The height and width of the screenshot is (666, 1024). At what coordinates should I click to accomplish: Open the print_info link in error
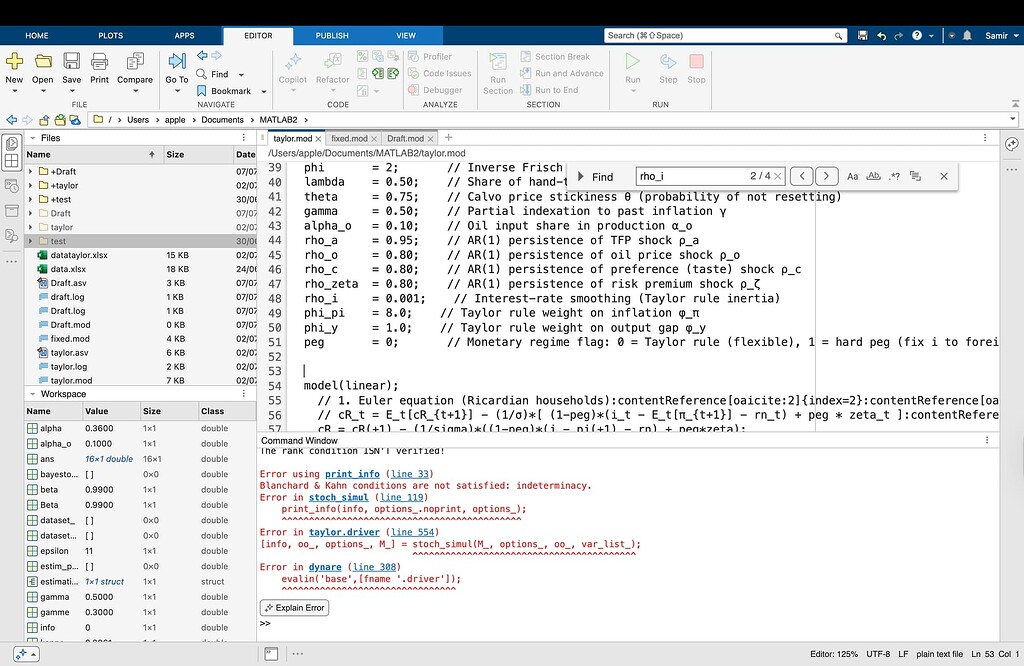pos(352,474)
